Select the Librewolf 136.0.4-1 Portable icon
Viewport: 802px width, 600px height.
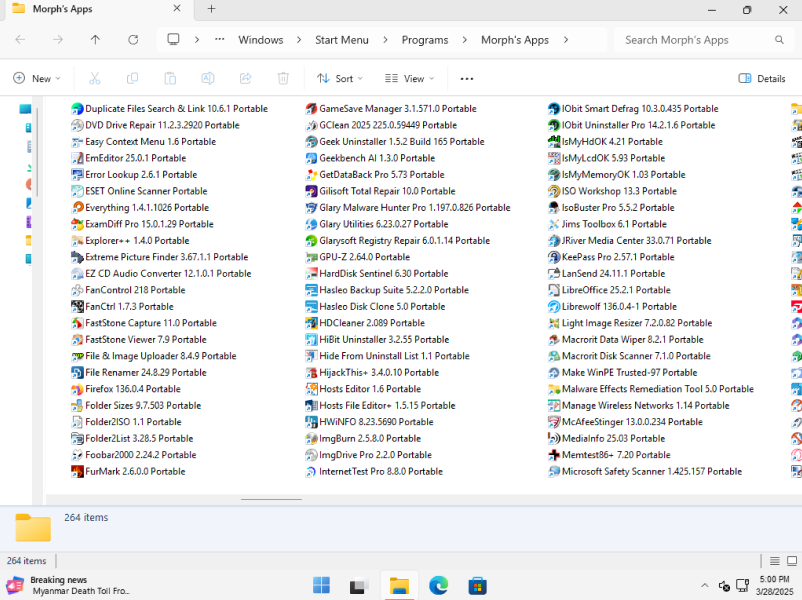(553, 307)
